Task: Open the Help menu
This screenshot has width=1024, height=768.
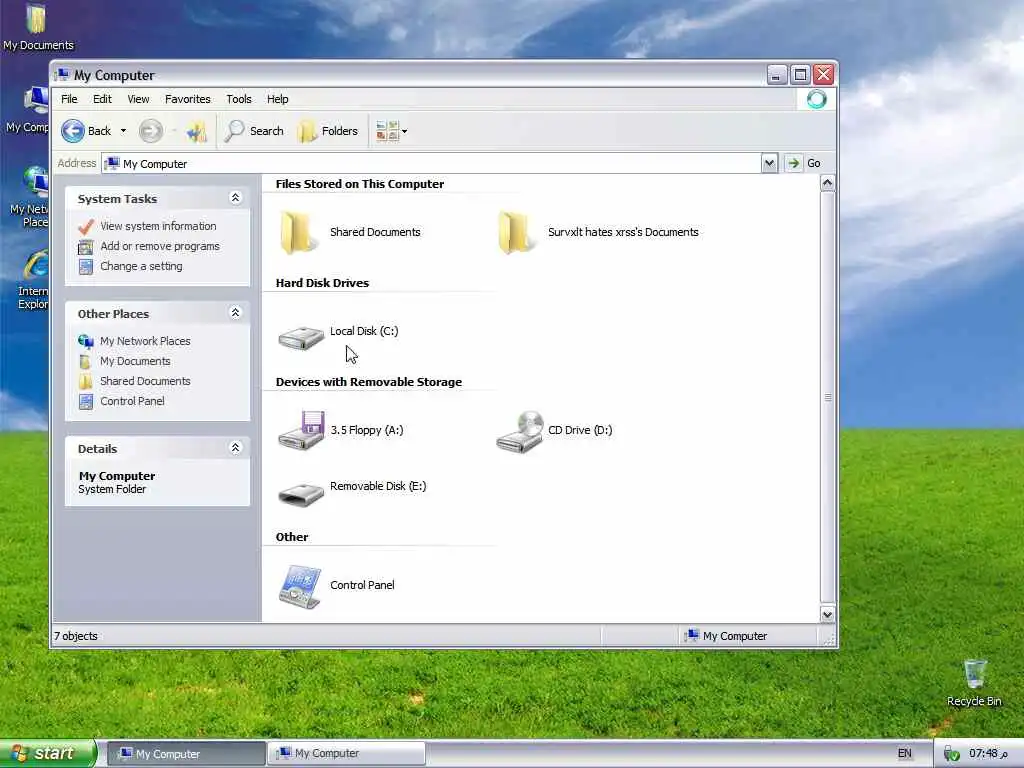Action: 278,99
